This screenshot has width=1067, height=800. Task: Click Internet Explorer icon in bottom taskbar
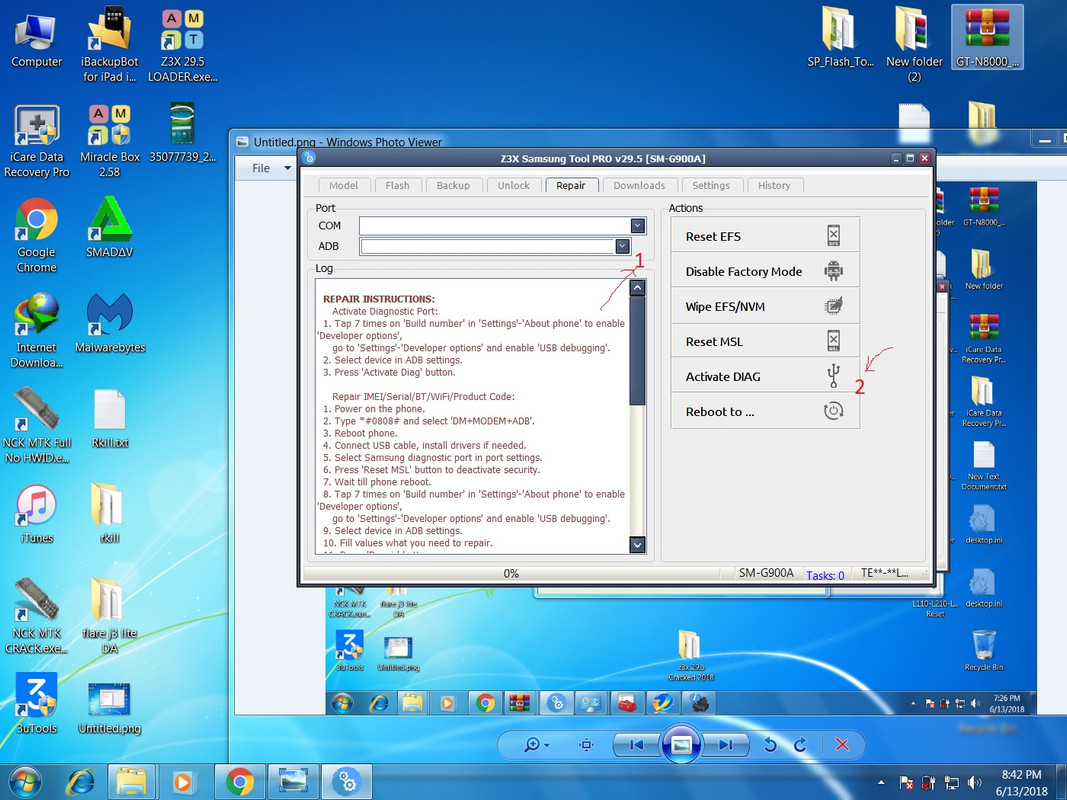[80, 782]
